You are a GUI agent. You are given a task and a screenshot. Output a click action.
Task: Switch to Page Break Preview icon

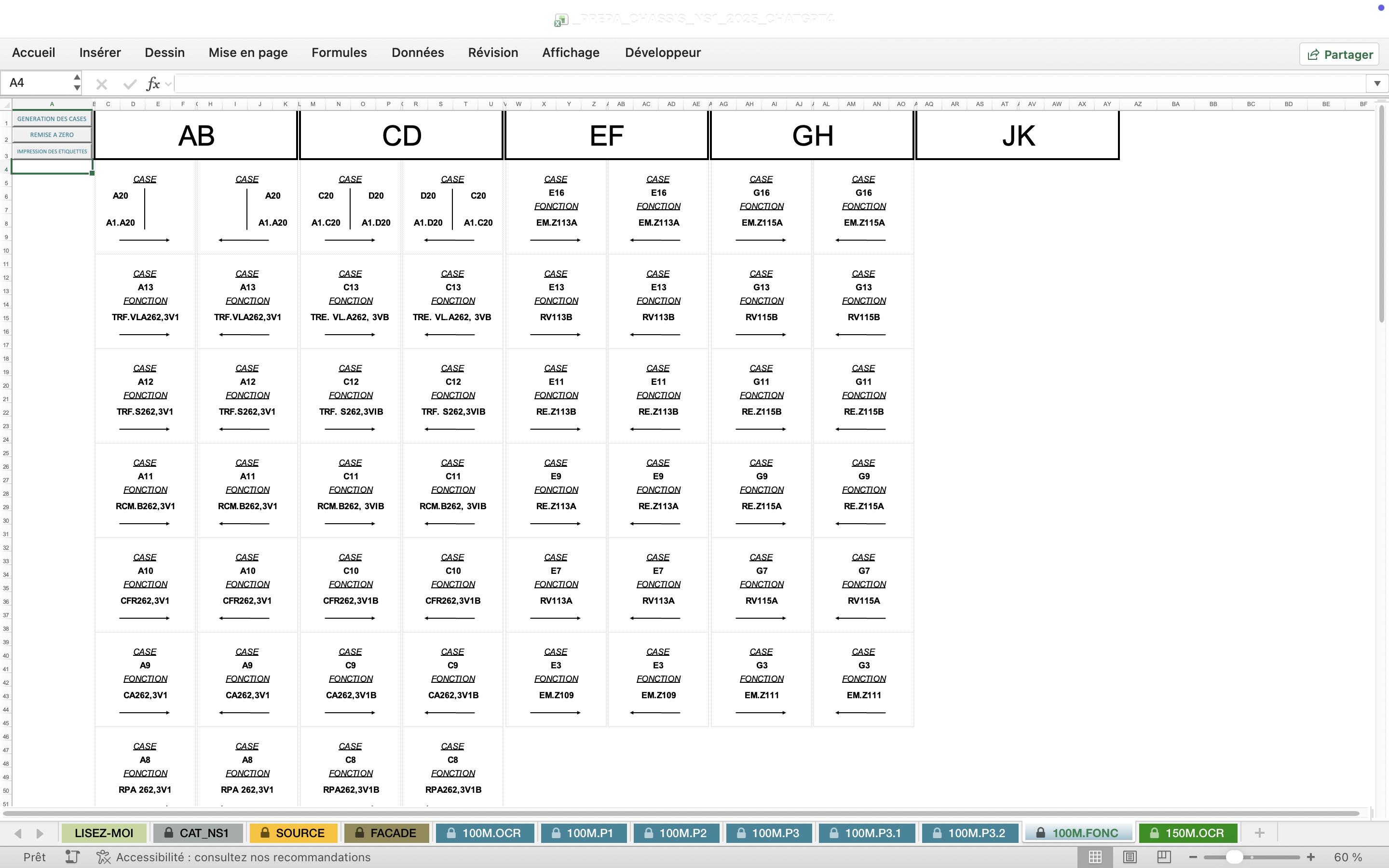[1164, 857]
